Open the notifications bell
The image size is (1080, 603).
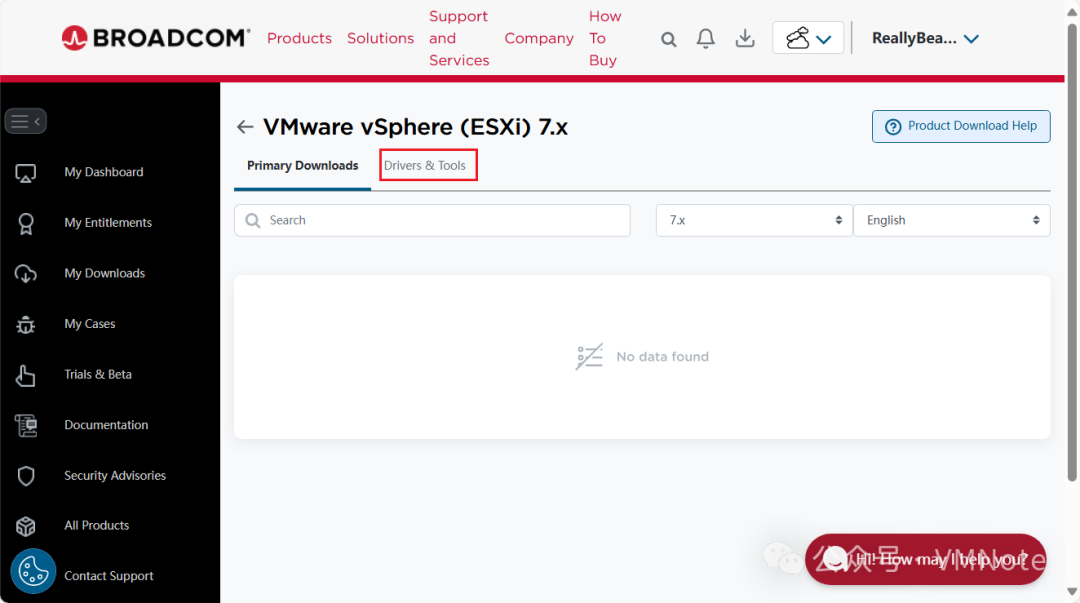click(x=705, y=39)
